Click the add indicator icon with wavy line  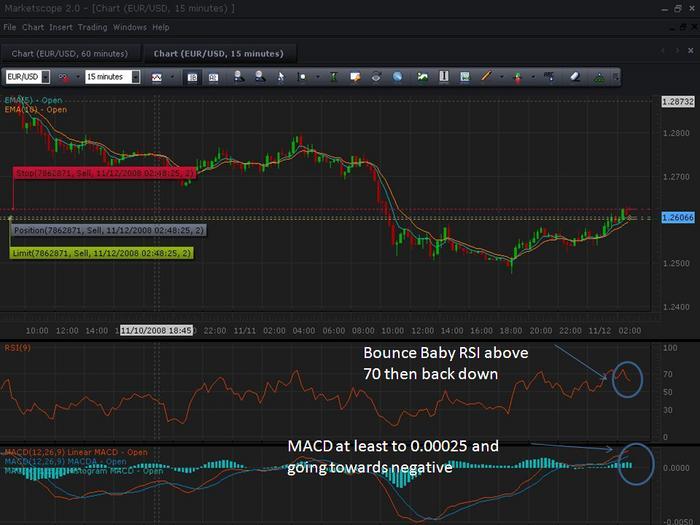157,77
